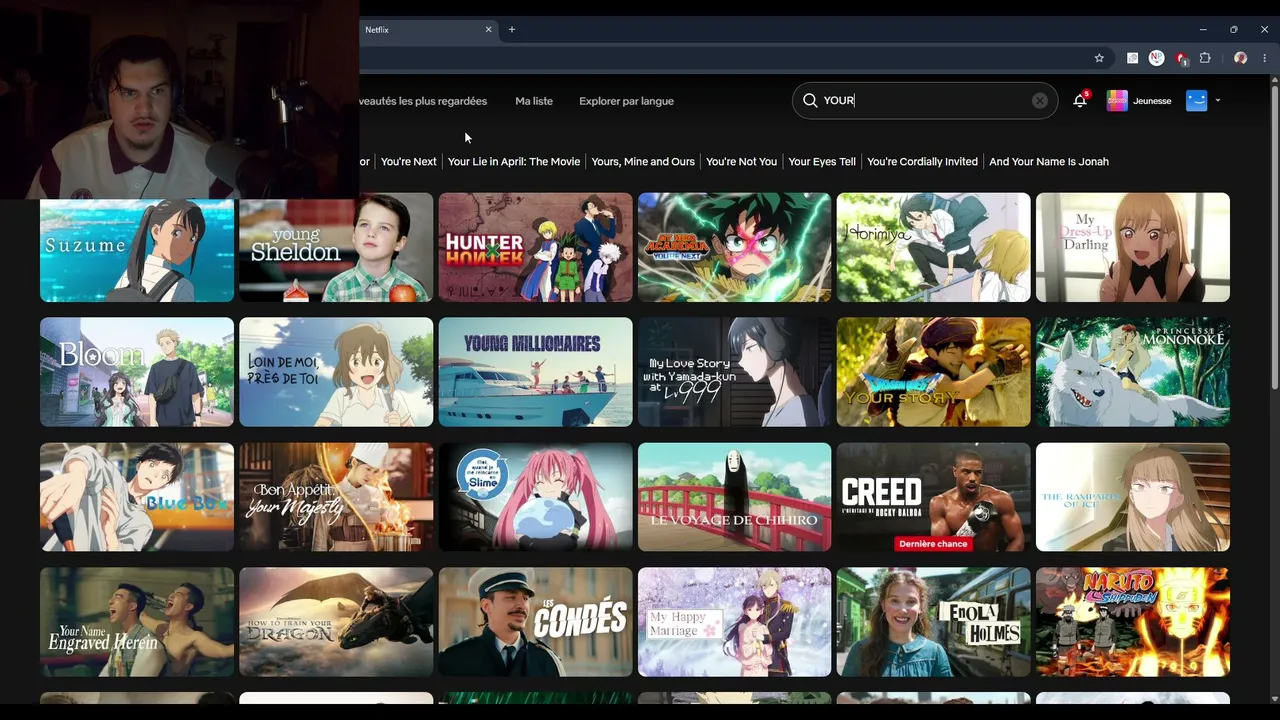Screen dimensions: 1280x720
Task: Open the My Dress-Up Darling thumbnail
Action: 1133,247
